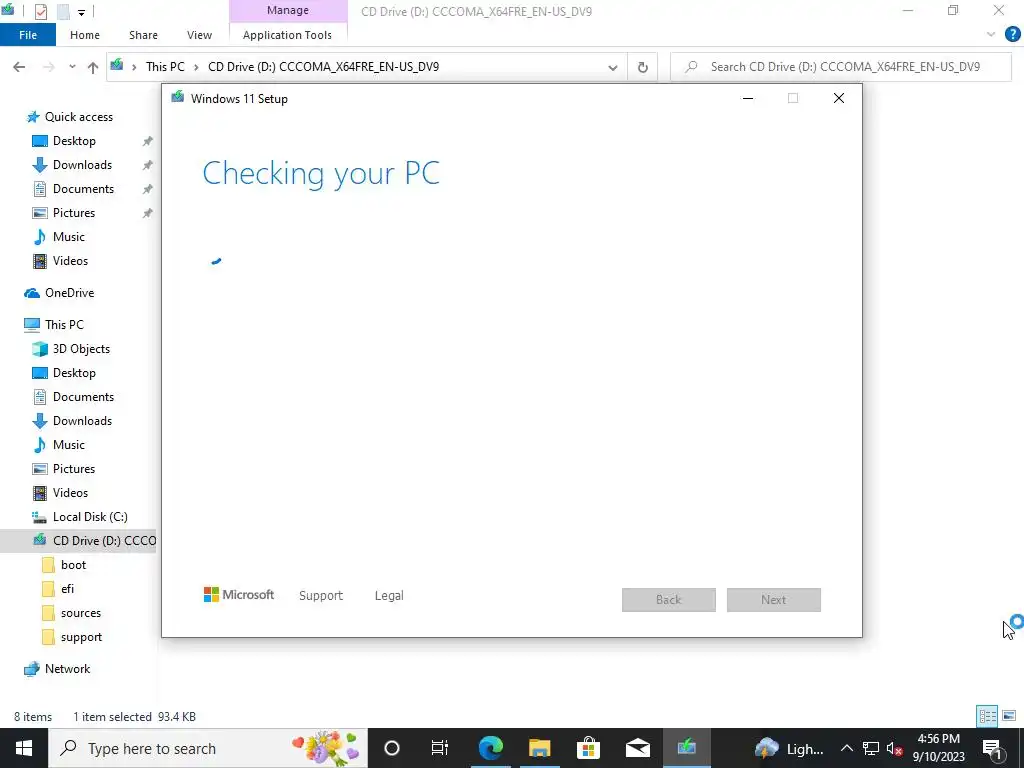1024x768 pixels.
Task: Open the Share ribbon tab
Action: coord(143,35)
